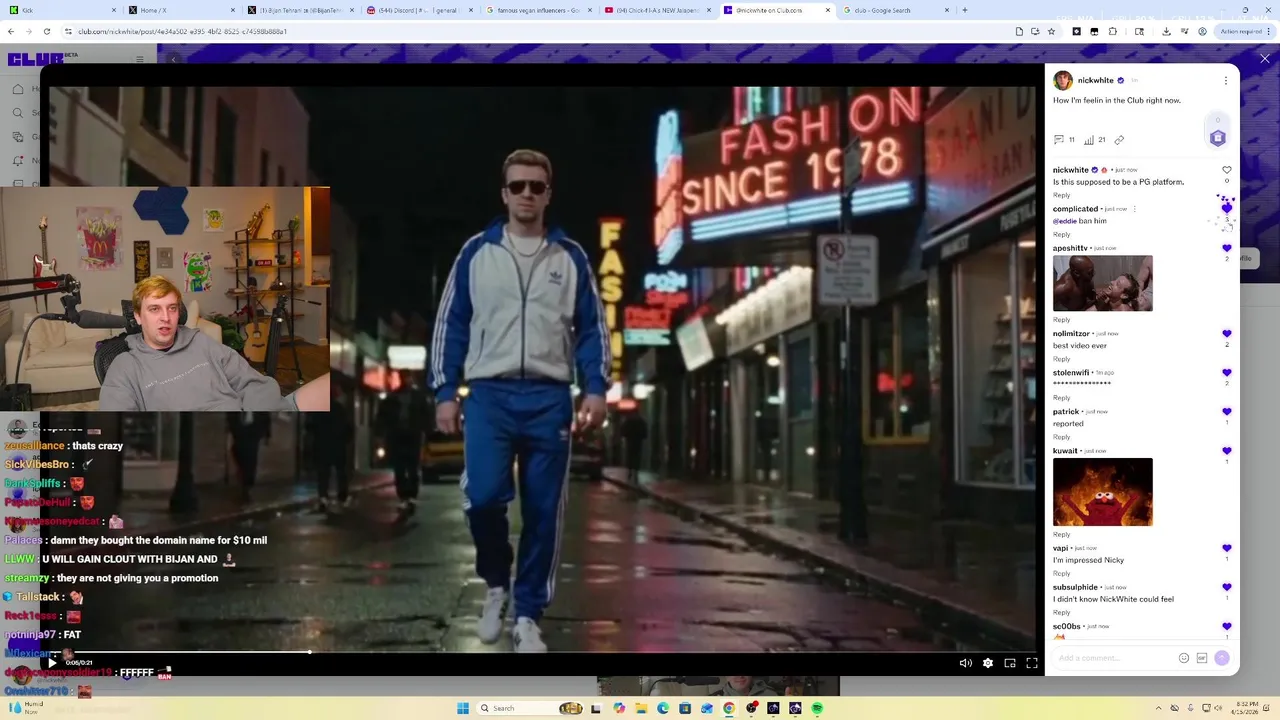The width and height of the screenshot is (1280, 720).
Task: Open kuwait's flaming Elmo image
Action: click(x=1102, y=492)
